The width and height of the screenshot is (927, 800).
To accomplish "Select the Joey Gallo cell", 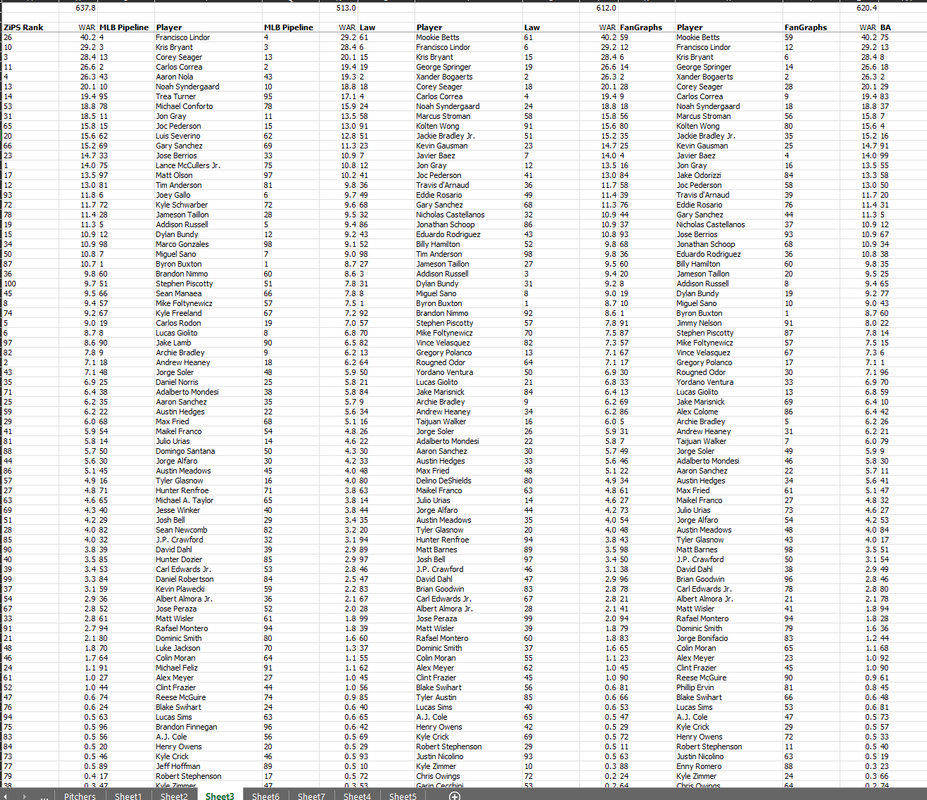I will click(x=208, y=195).
